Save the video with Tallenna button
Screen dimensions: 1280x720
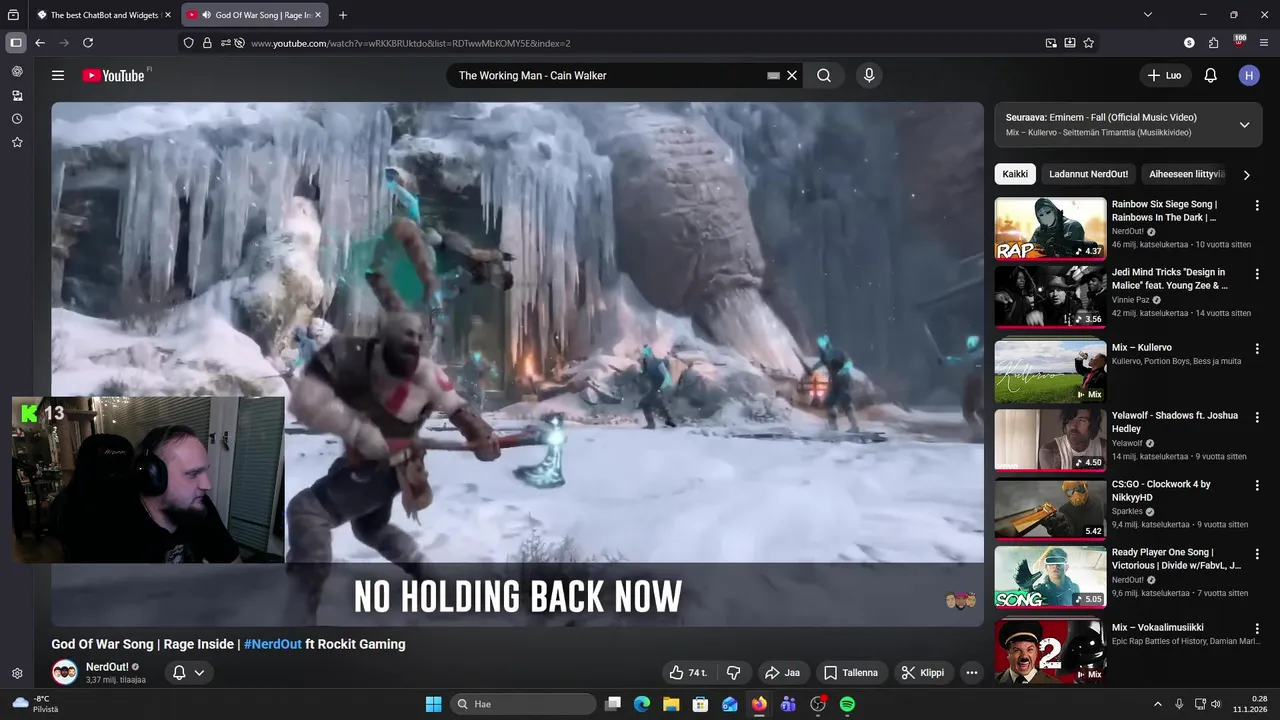(851, 673)
